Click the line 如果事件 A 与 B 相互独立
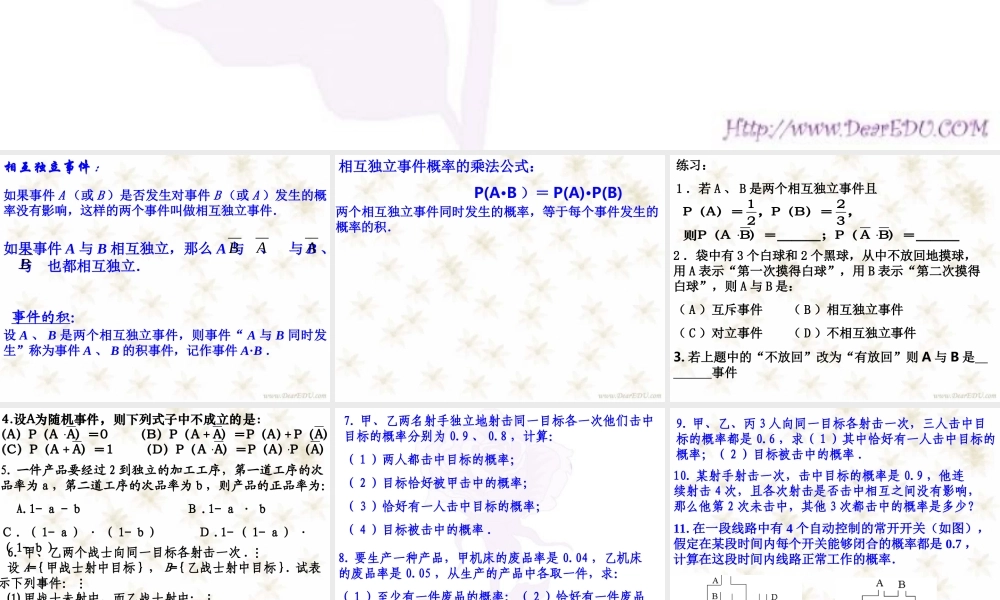1000x600 pixels. point(166,257)
